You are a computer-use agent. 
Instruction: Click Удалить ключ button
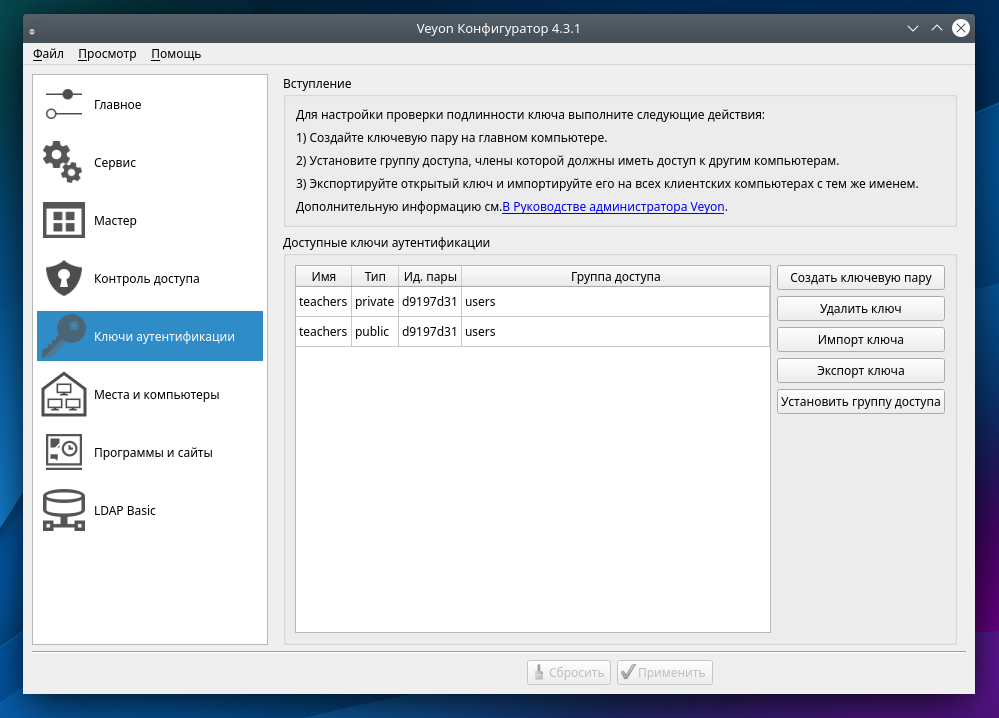tap(861, 309)
